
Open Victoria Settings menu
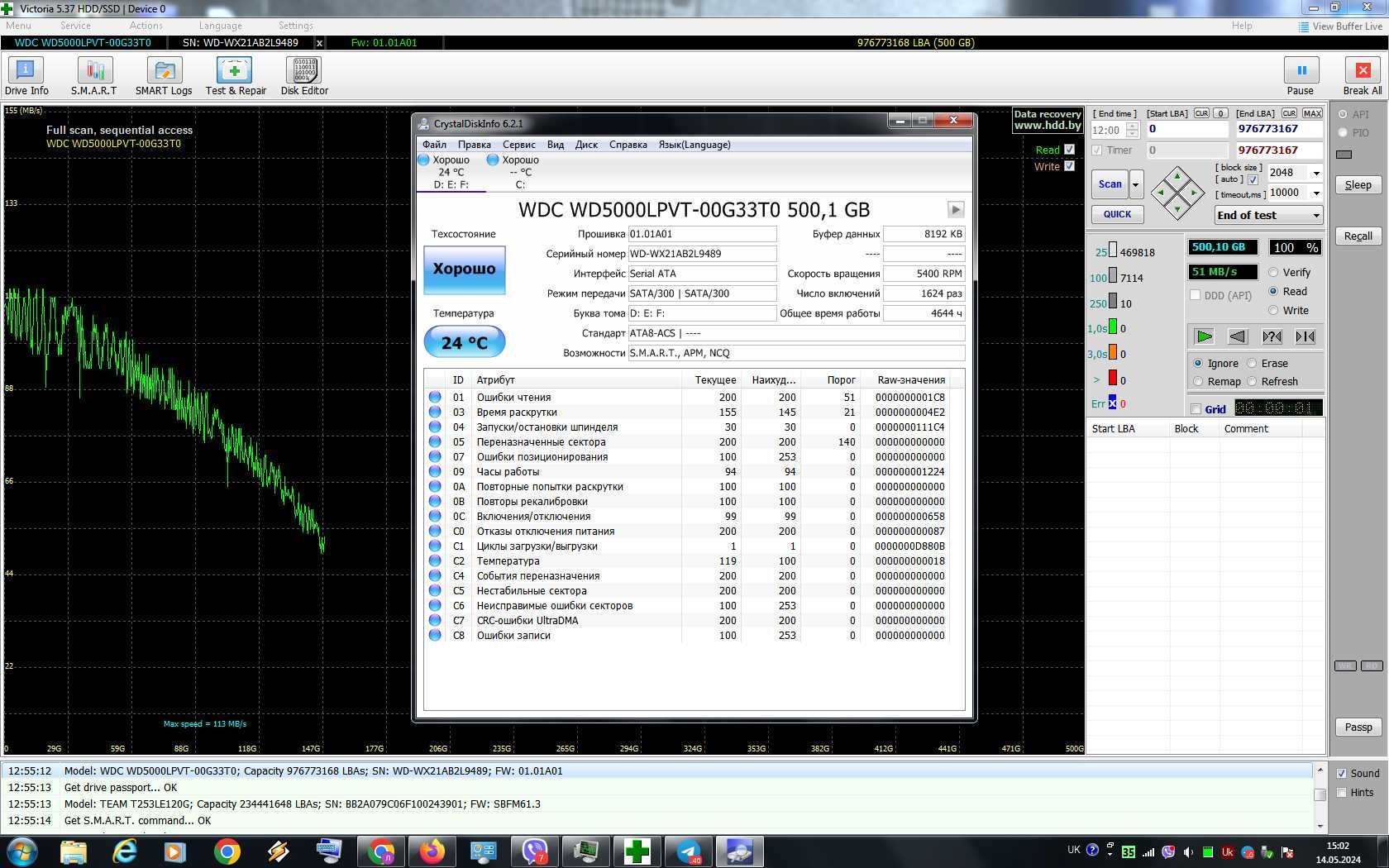pyautogui.click(x=296, y=26)
